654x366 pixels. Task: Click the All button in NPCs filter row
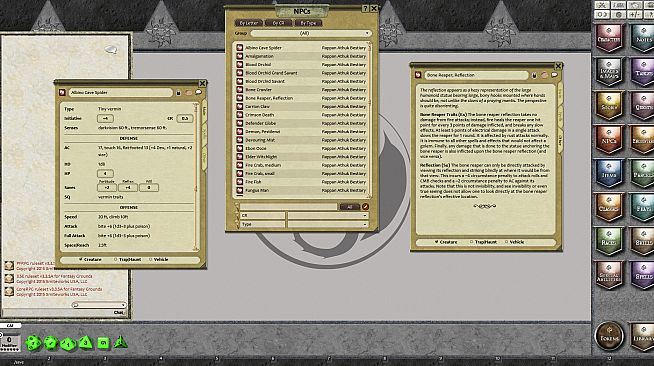(350, 207)
